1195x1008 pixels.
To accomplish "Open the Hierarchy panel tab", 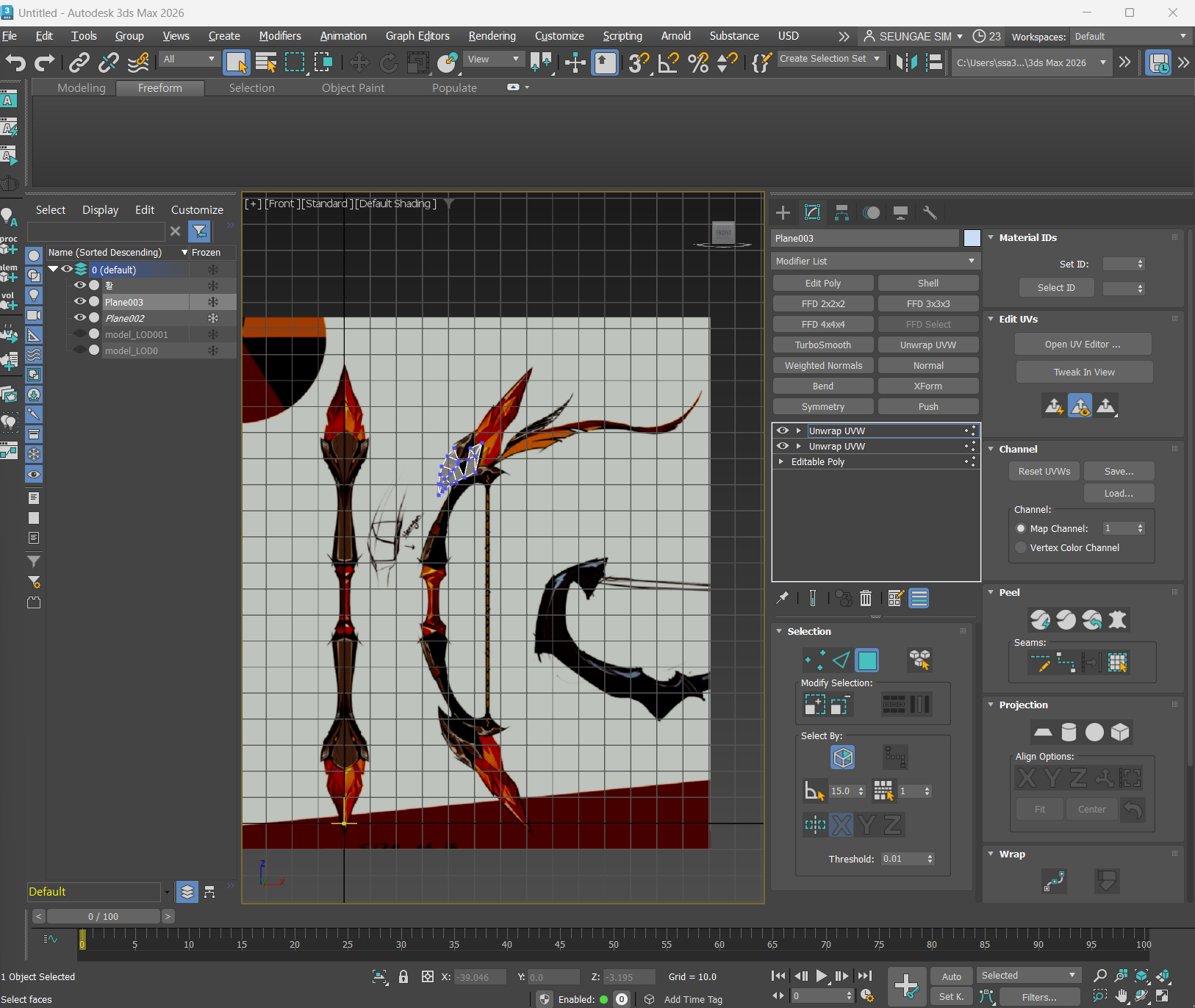I will click(x=841, y=213).
